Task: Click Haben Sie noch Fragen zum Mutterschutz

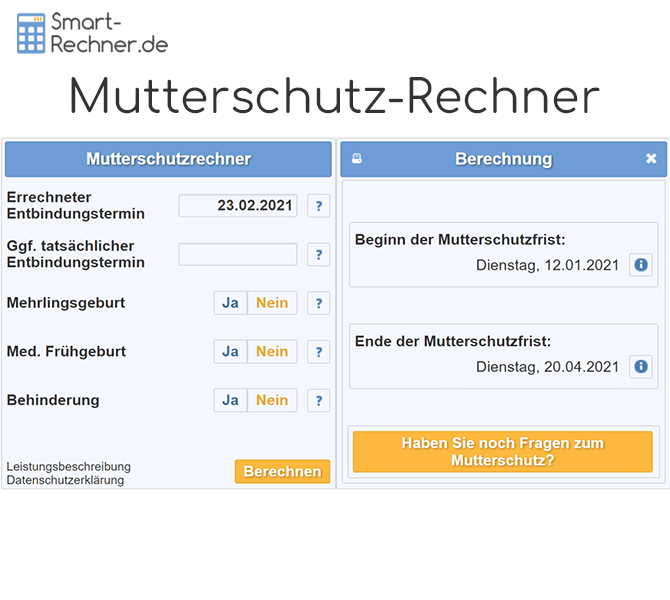Action: [x=502, y=452]
